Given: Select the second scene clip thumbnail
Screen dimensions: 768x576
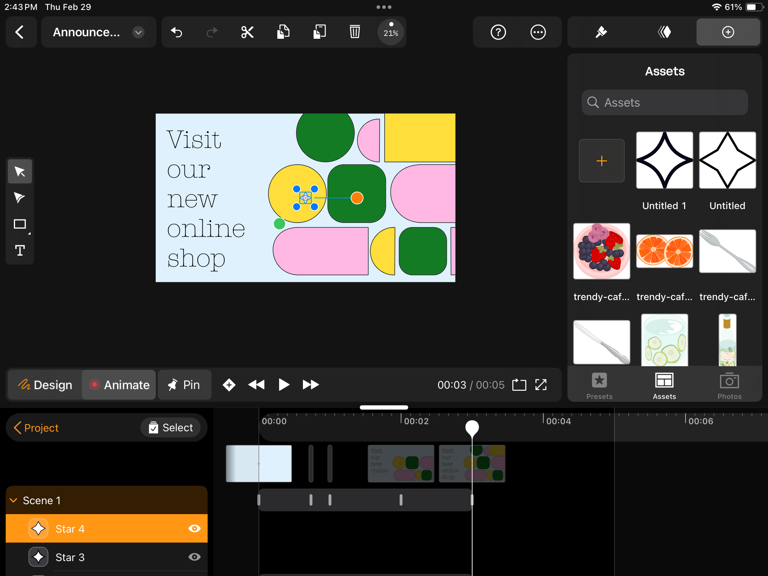Looking at the screenshot, I should [401, 463].
